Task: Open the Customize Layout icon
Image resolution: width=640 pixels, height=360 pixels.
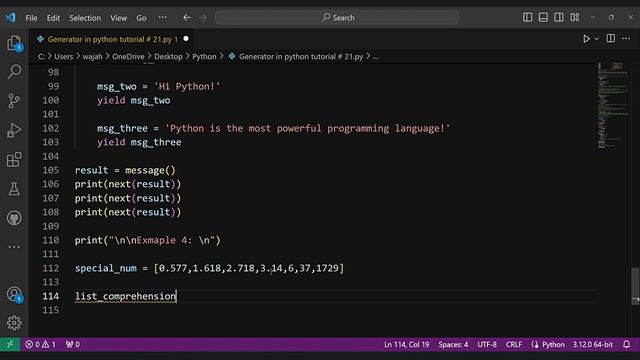Action: point(575,17)
